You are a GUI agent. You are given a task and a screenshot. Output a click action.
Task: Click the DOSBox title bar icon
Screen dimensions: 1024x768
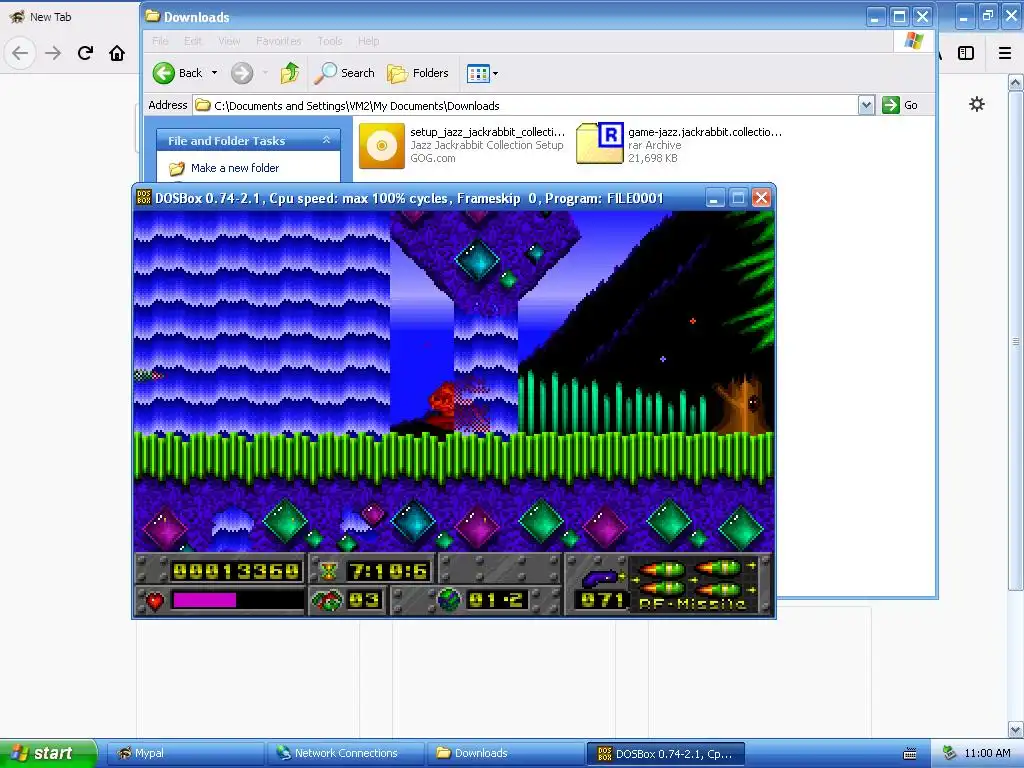144,197
